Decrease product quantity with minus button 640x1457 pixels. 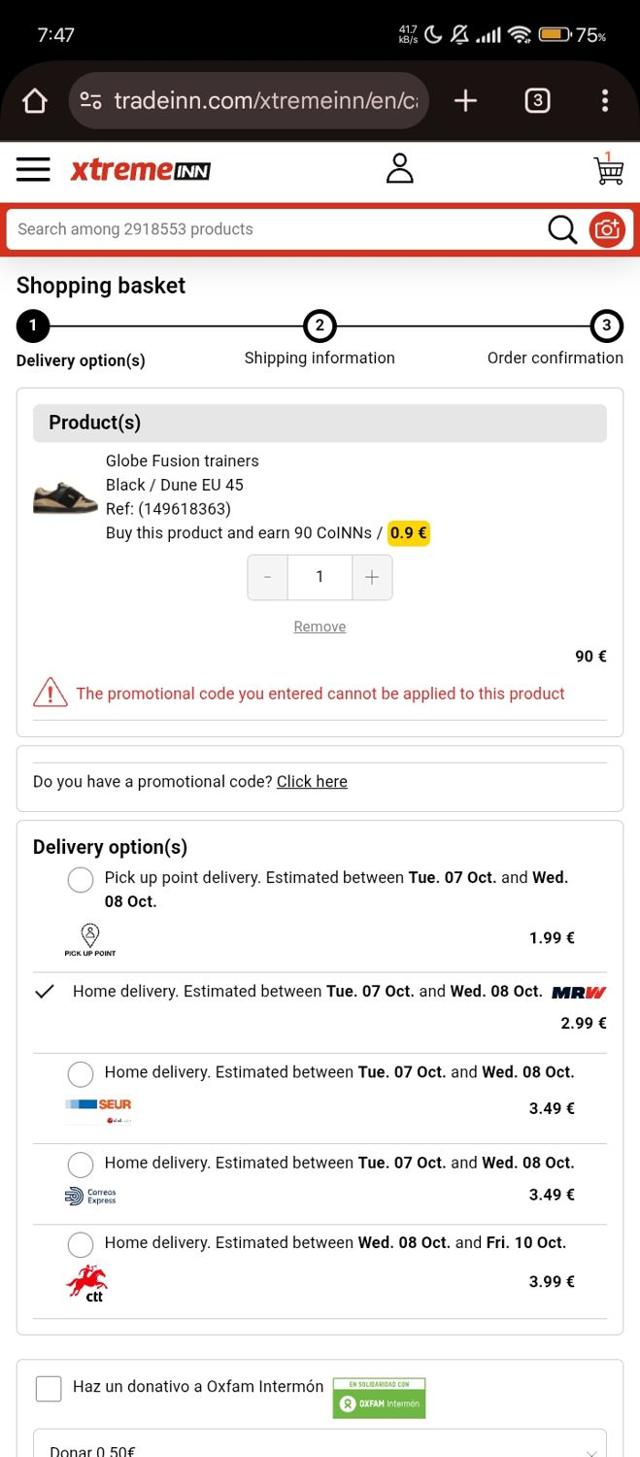(268, 577)
